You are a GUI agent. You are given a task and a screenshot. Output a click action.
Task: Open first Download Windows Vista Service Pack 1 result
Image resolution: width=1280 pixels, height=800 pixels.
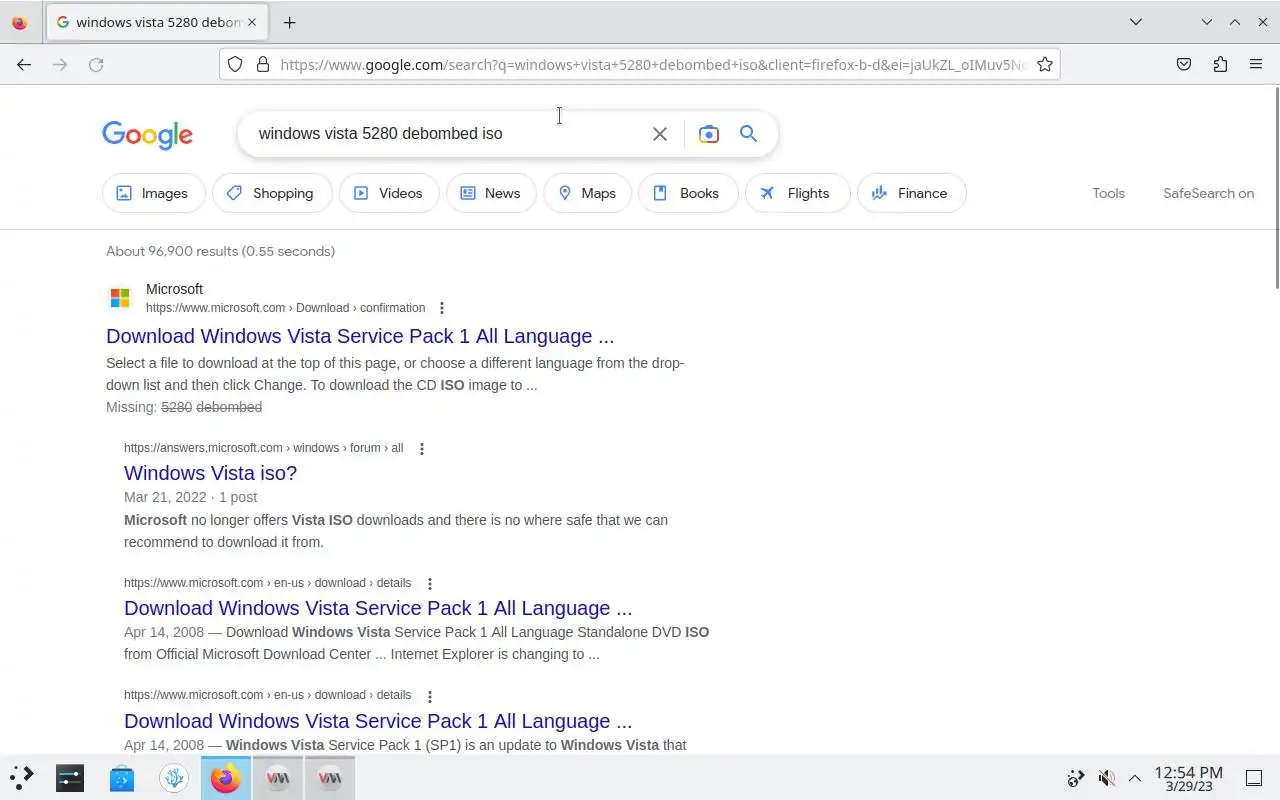point(360,336)
